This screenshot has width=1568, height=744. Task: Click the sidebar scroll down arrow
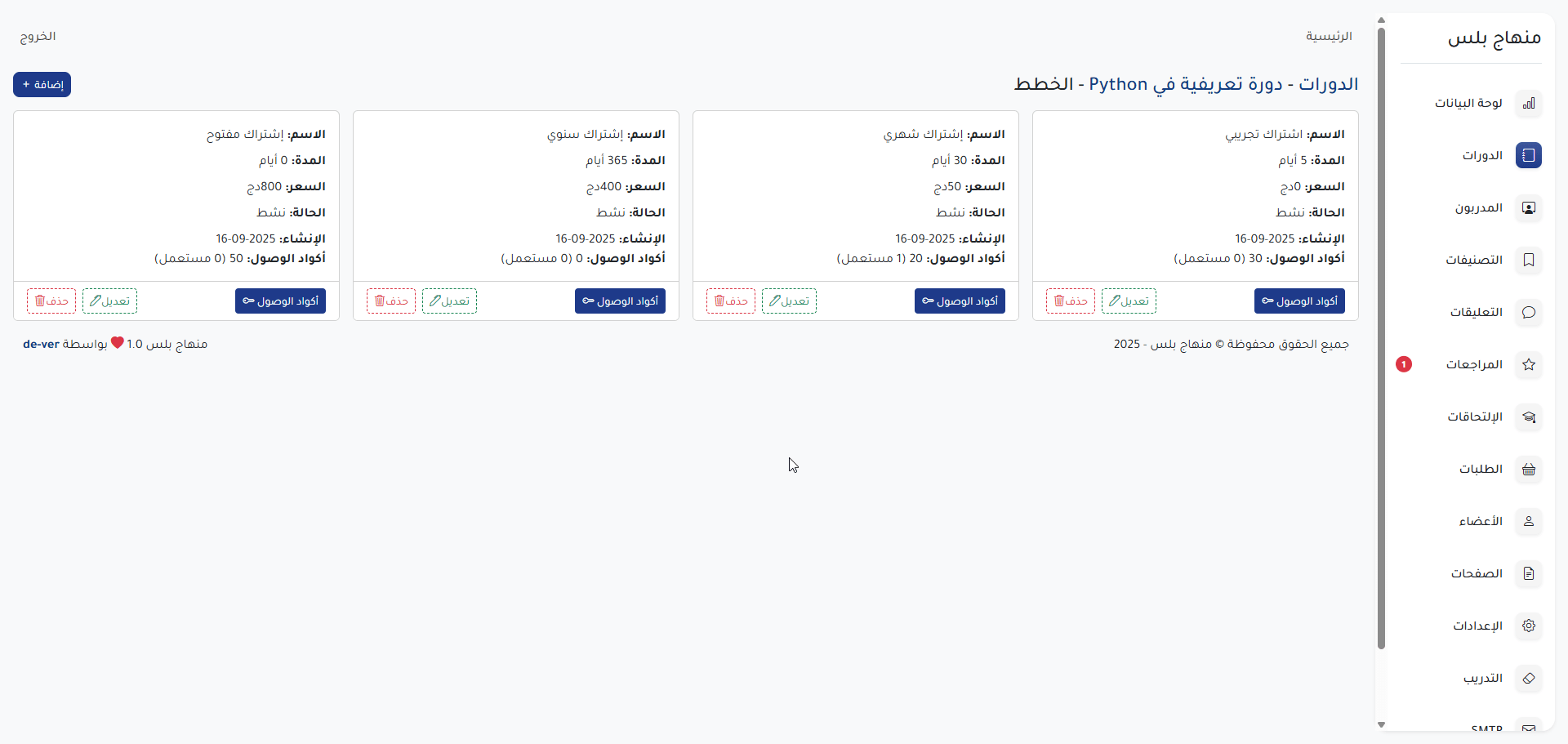click(1381, 724)
